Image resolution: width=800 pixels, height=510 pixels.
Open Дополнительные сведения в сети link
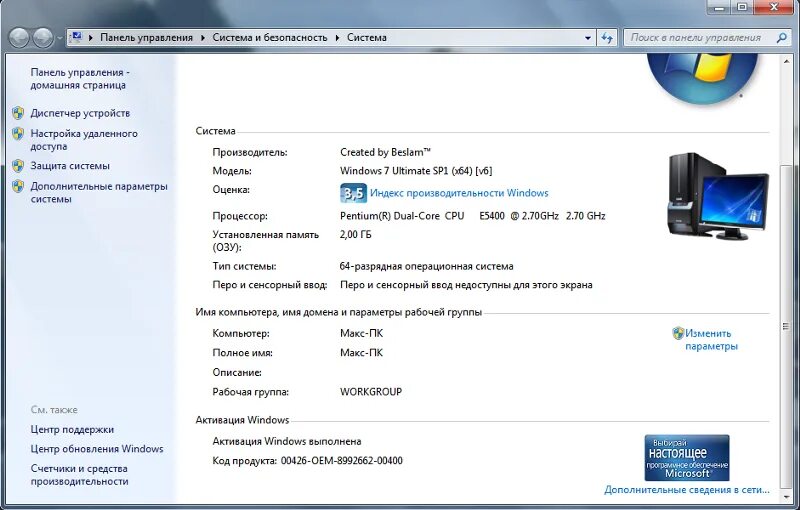point(687,490)
